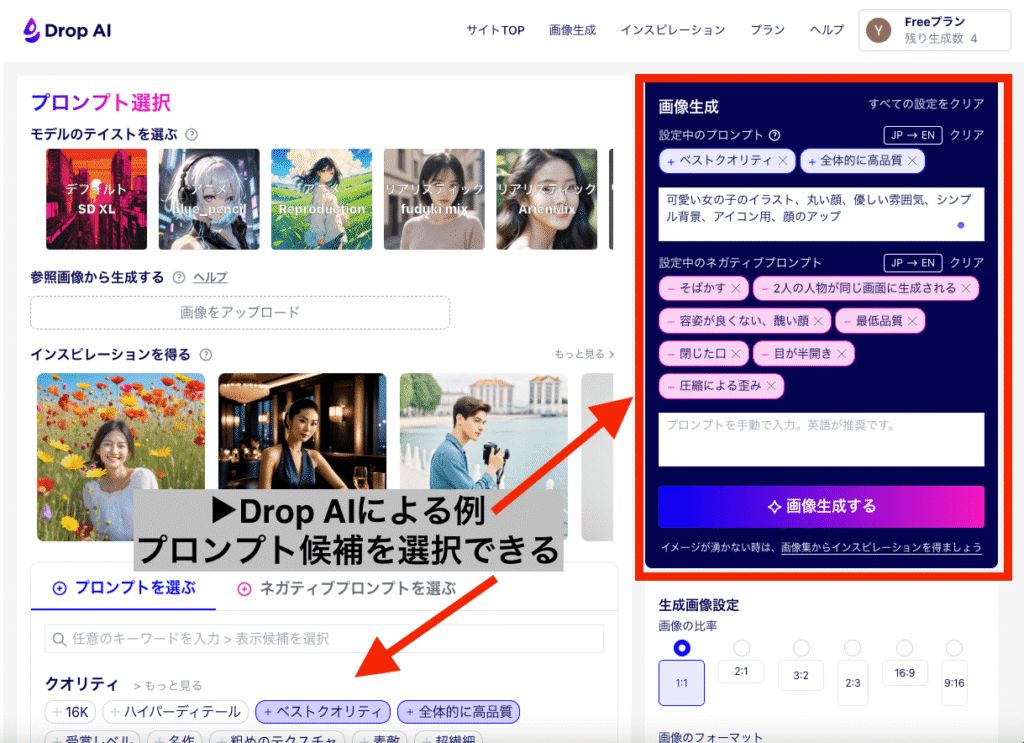Add the 16K quality chip
This screenshot has width=1024, height=743.
(x=71, y=712)
